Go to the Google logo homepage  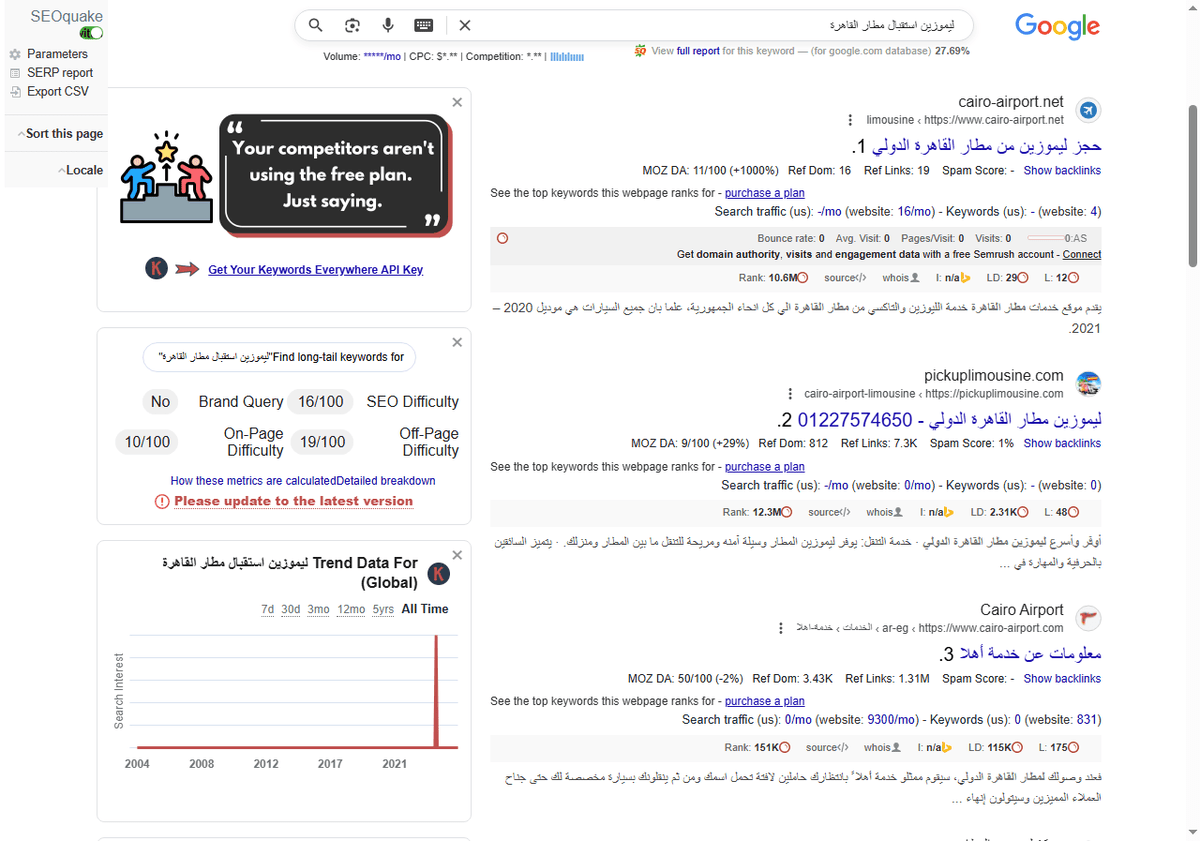[1057, 26]
